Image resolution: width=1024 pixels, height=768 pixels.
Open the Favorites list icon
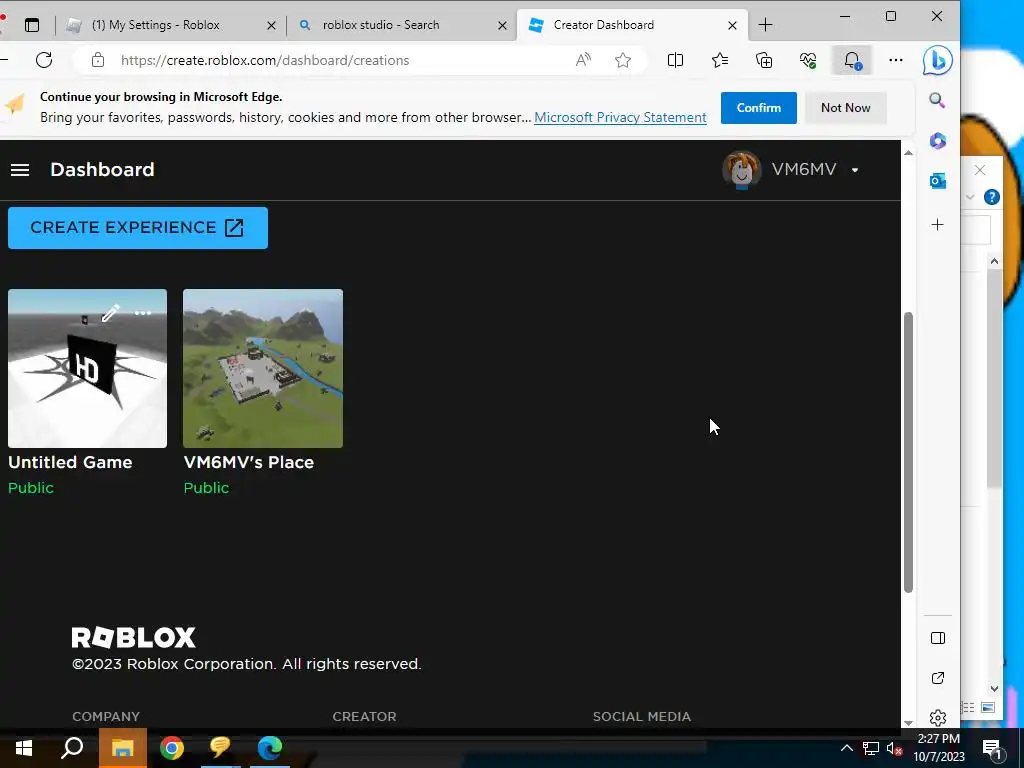click(x=720, y=60)
